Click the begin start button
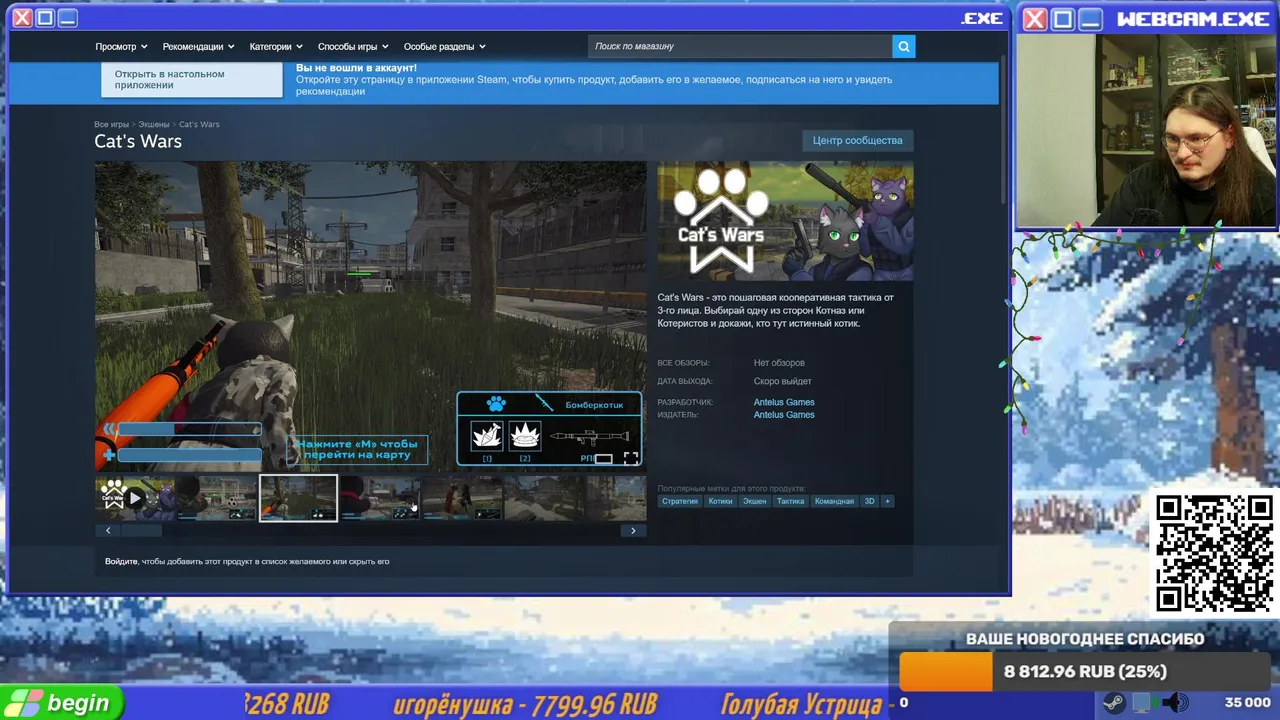The image size is (1280, 720). pyautogui.click(x=62, y=703)
